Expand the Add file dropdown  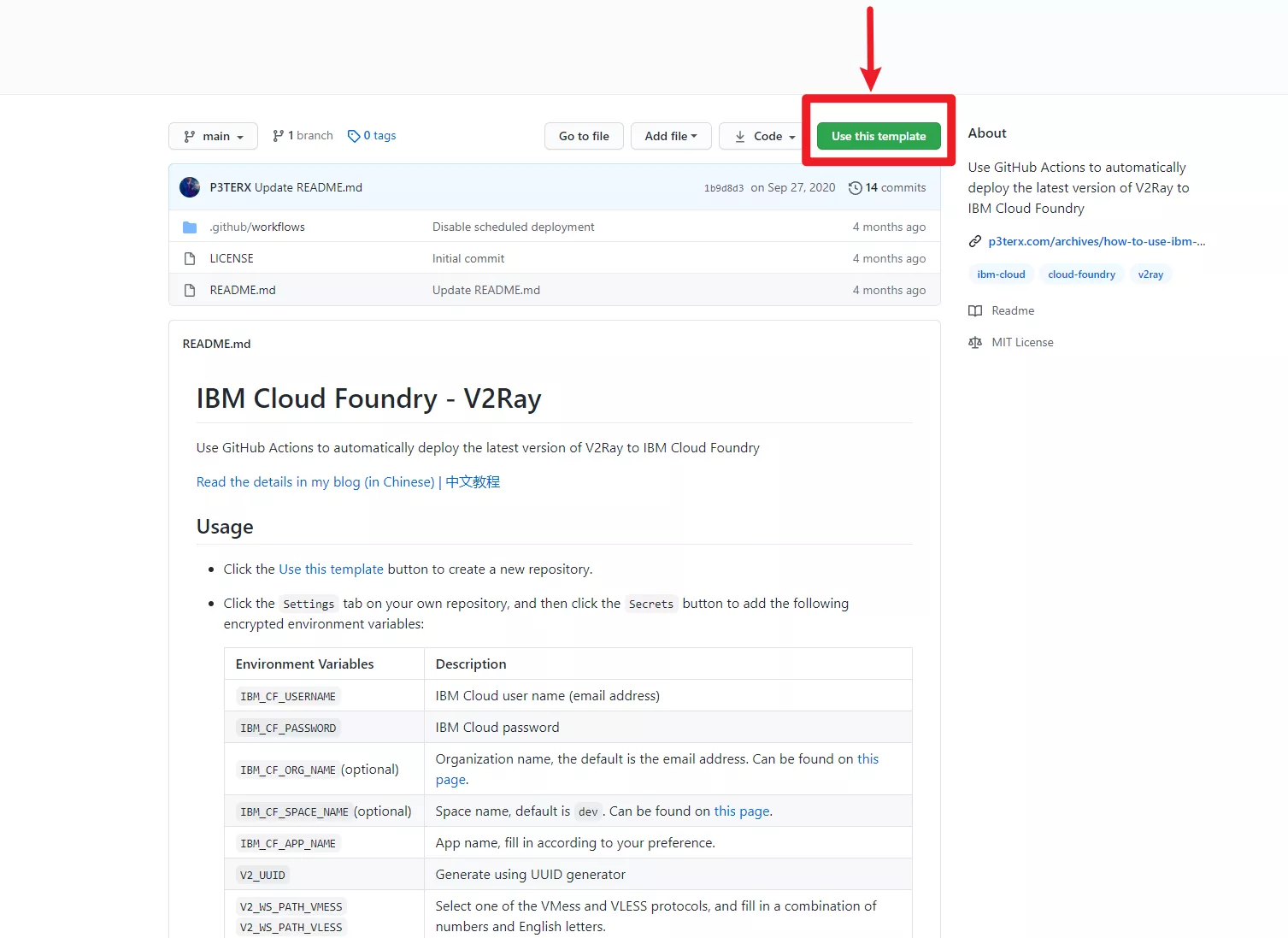tap(671, 136)
